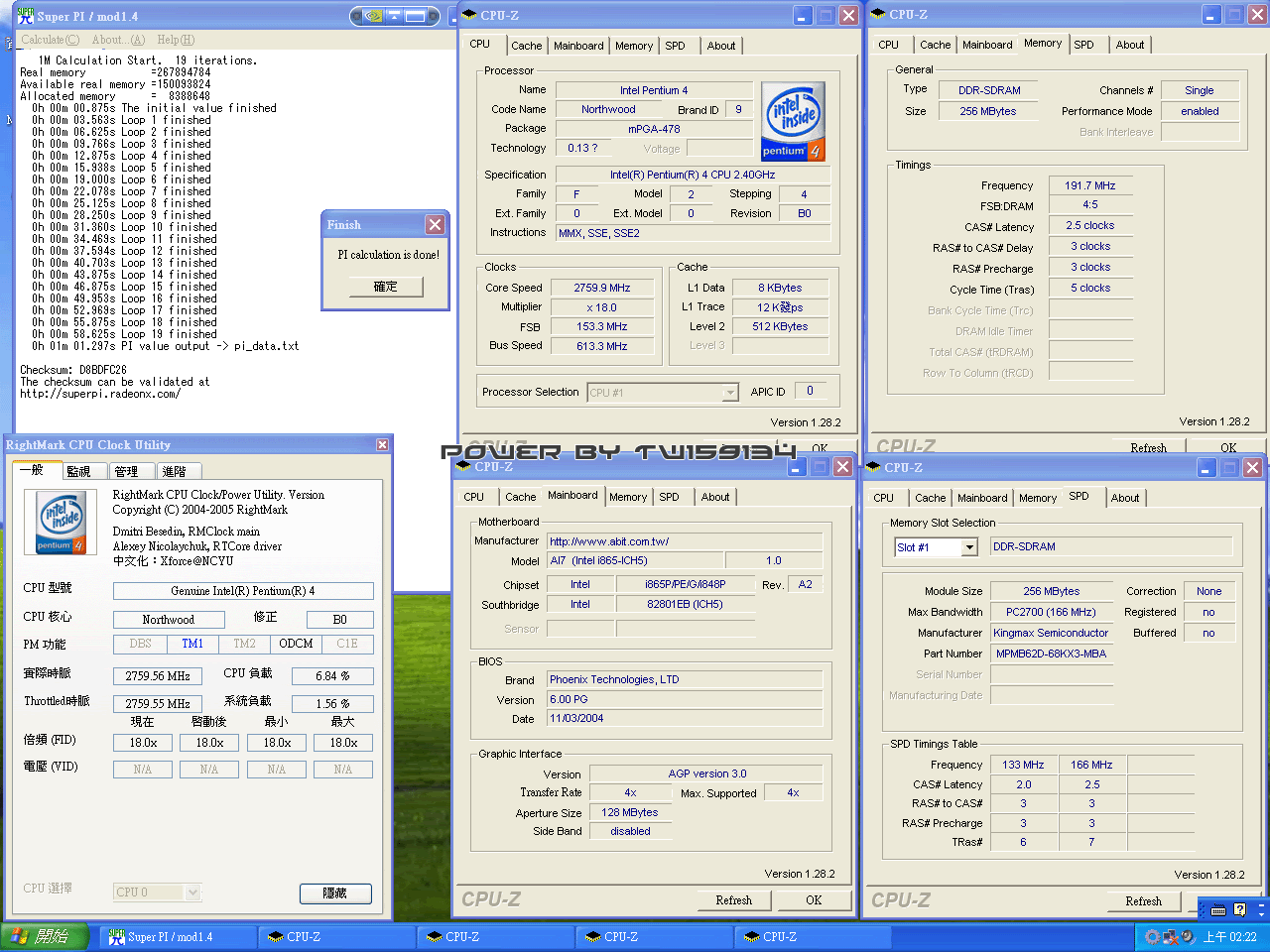Screen dimensions: 1270x952
Task: Click the Super PI / mod1.4 taskbar button
Action: (176, 937)
